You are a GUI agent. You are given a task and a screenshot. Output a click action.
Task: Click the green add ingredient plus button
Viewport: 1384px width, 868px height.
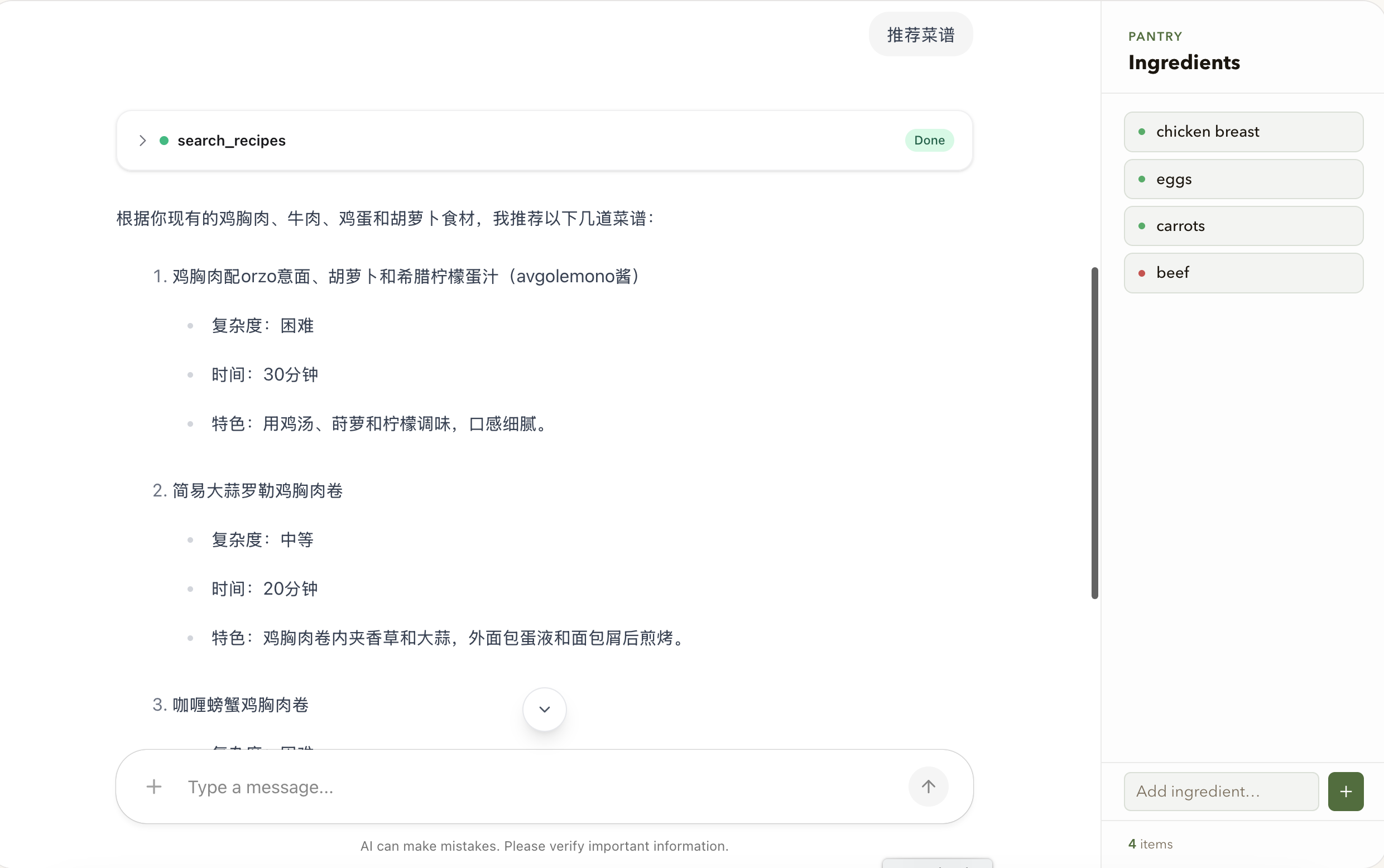pyautogui.click(x=1345, y=792)
